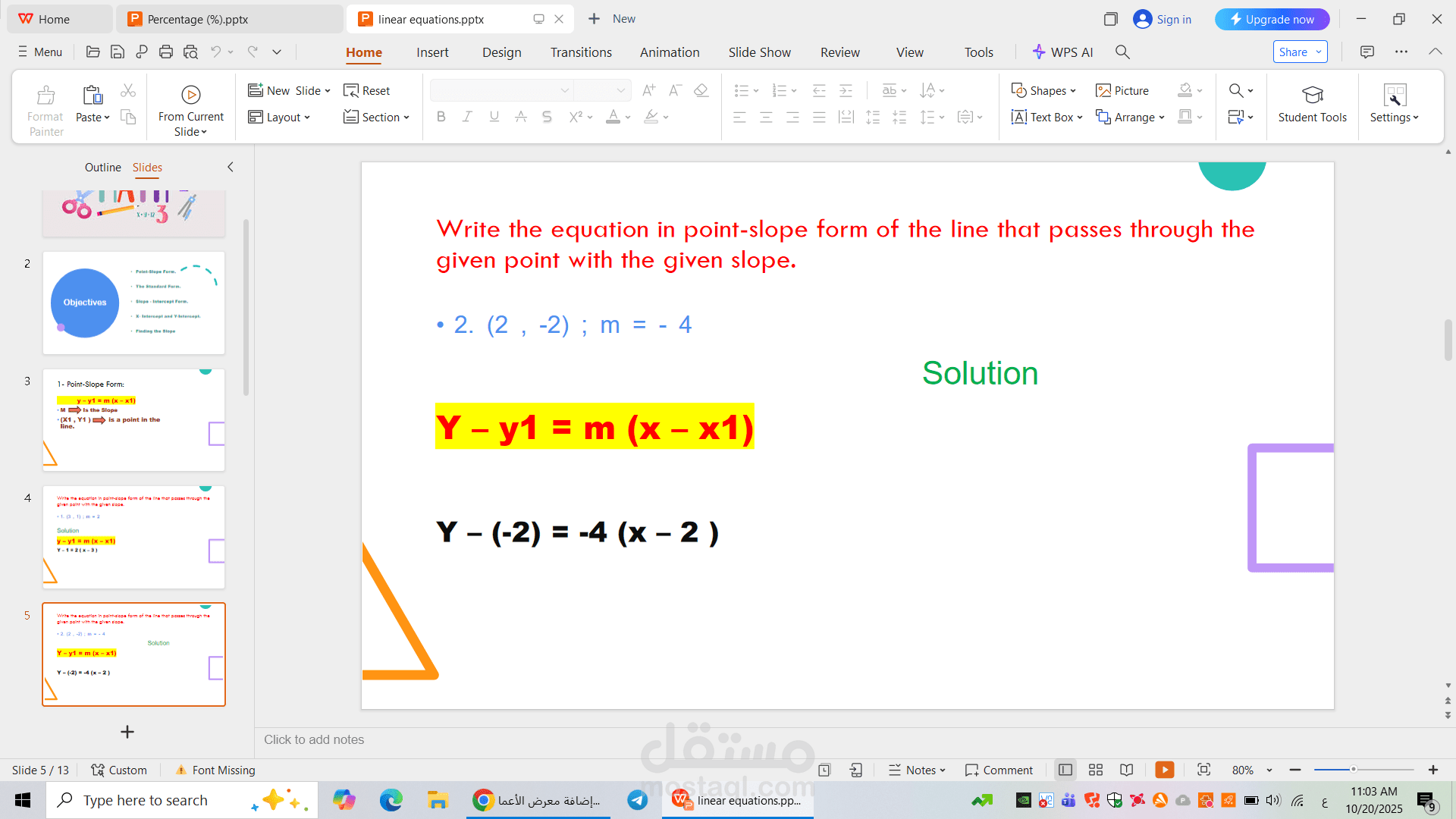Screen dimensions: 1456x819
Task: Click the Increase Indent icon
Action: pos(846,90)
